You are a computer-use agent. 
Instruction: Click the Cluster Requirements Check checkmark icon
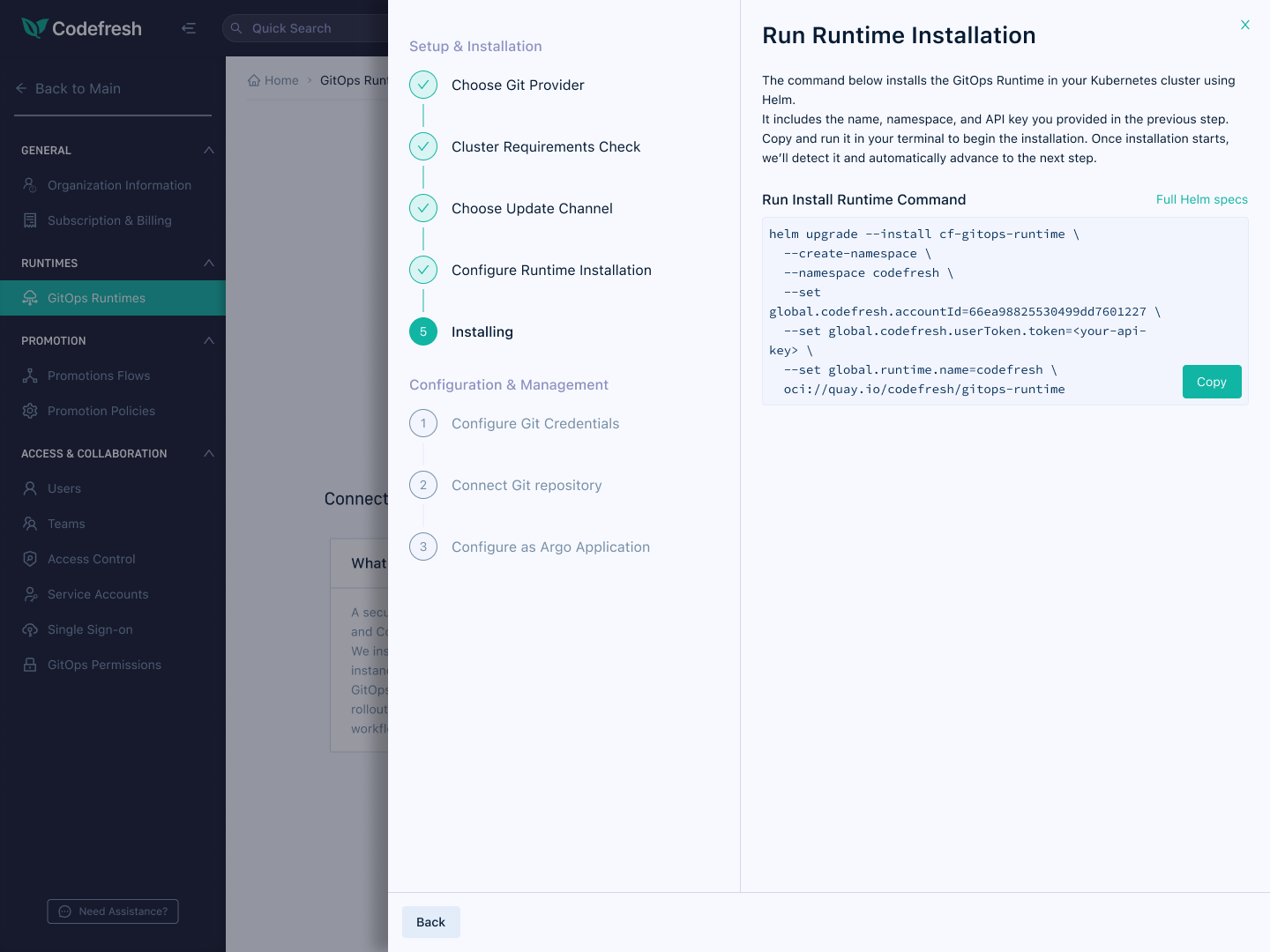(x=423, y=146)
